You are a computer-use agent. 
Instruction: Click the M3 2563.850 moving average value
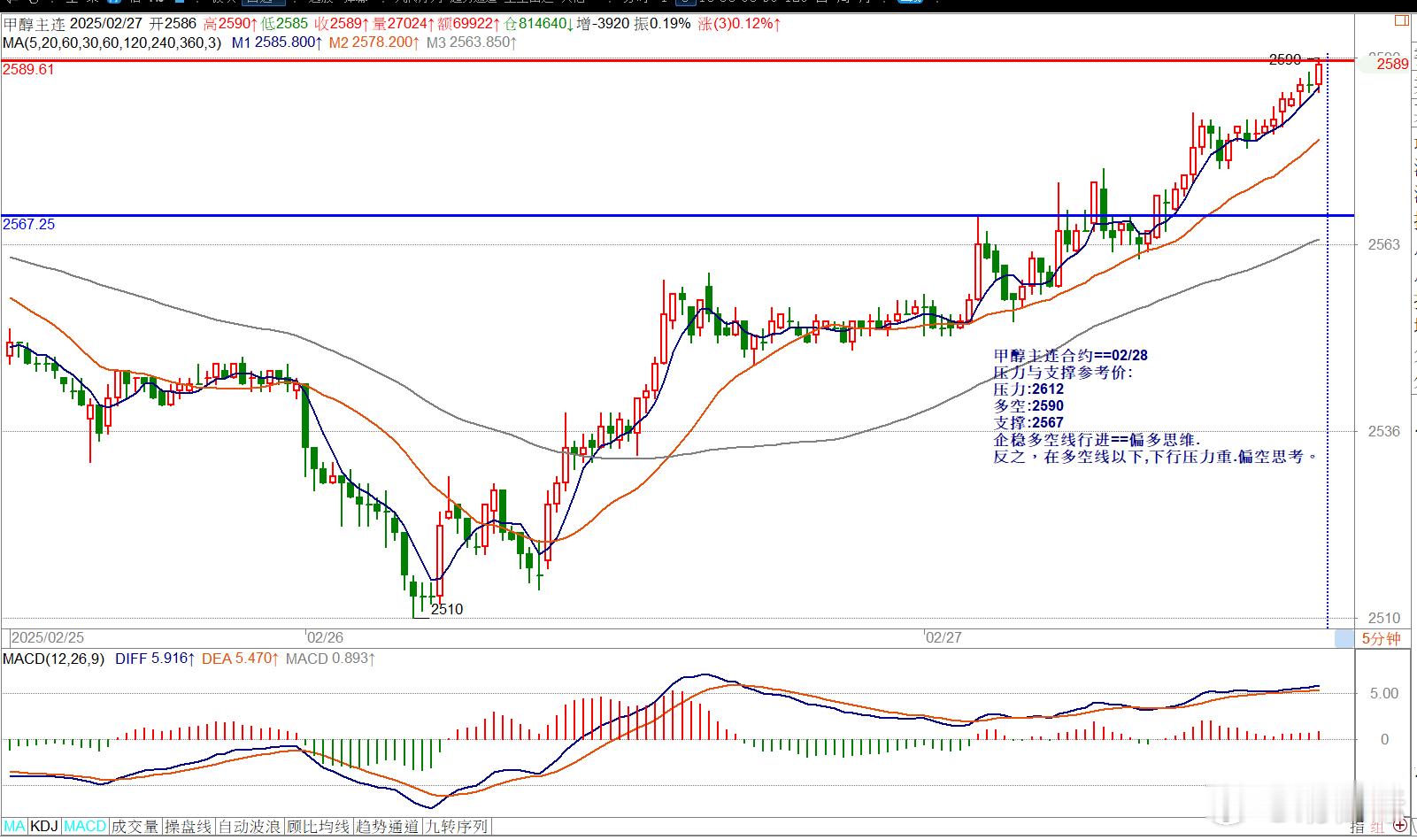pyautogui.click(x=472, y=42)
